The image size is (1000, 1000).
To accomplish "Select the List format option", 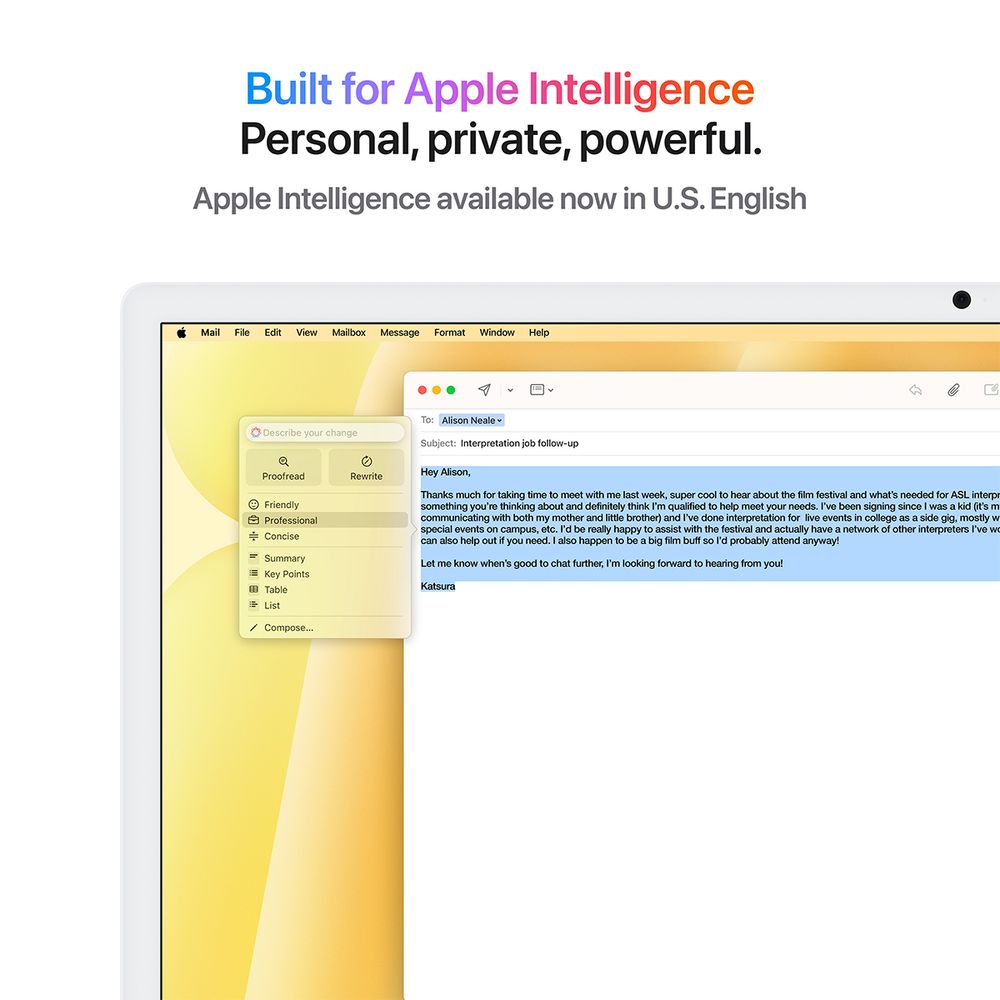I will coord(272,606).
